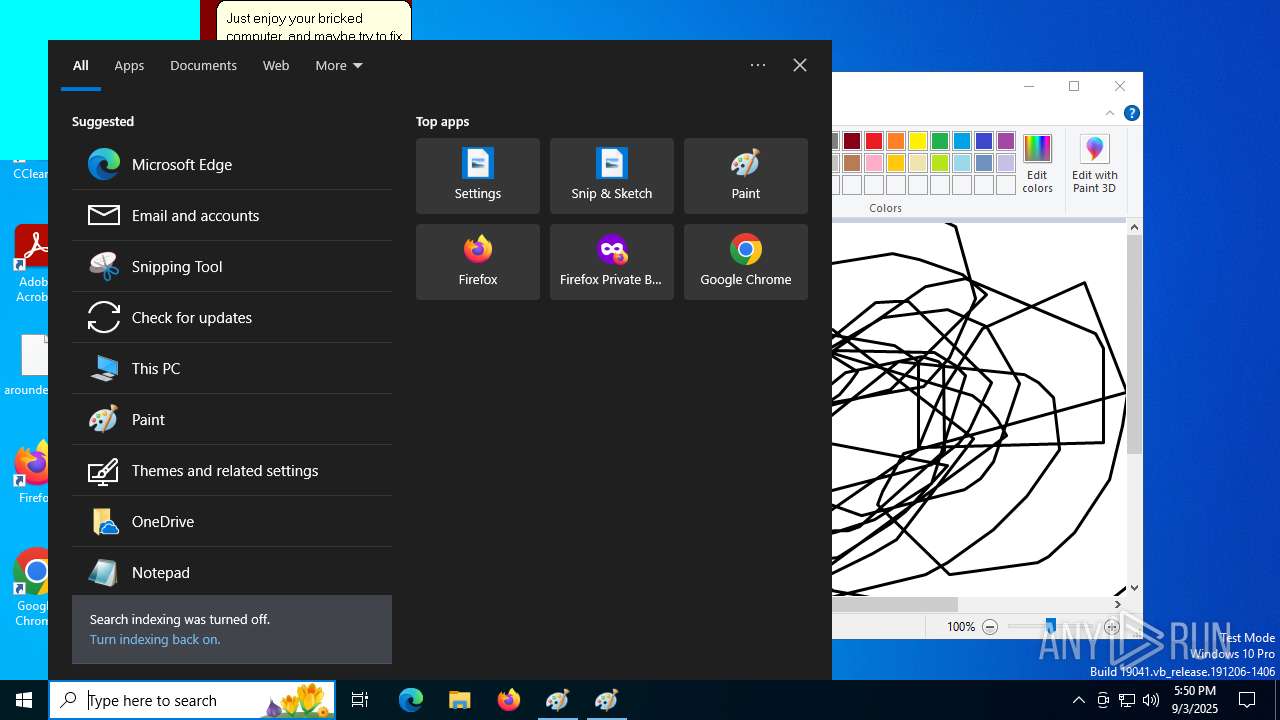Launch Notepad from suggested list
The height and width of the screenshot is (720, 1280).
tap(232, 572)
